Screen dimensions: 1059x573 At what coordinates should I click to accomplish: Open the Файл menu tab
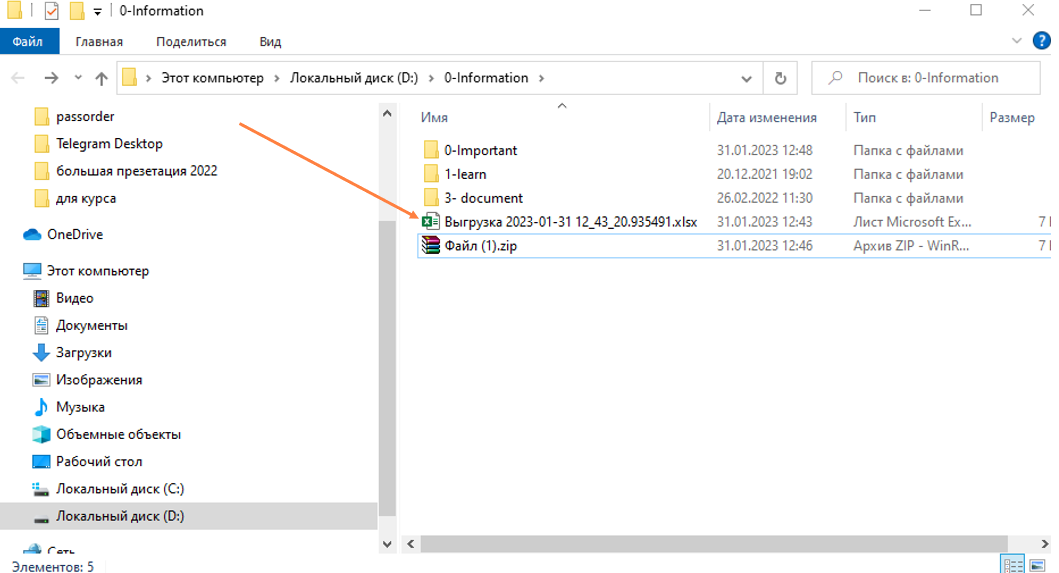pyautogui.click(x=28, y=42)
